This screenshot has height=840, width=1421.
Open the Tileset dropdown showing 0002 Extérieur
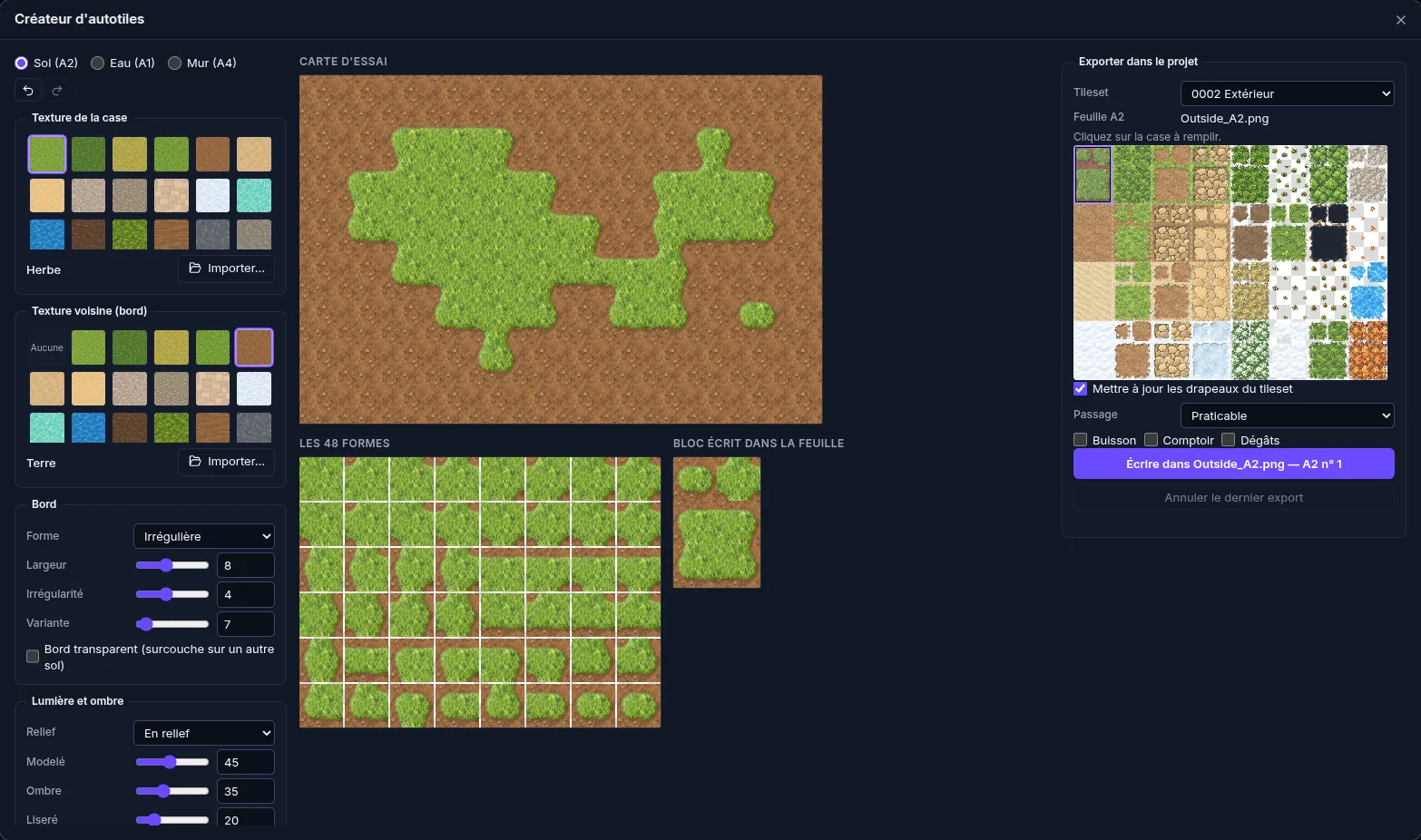coord(1287,93)
